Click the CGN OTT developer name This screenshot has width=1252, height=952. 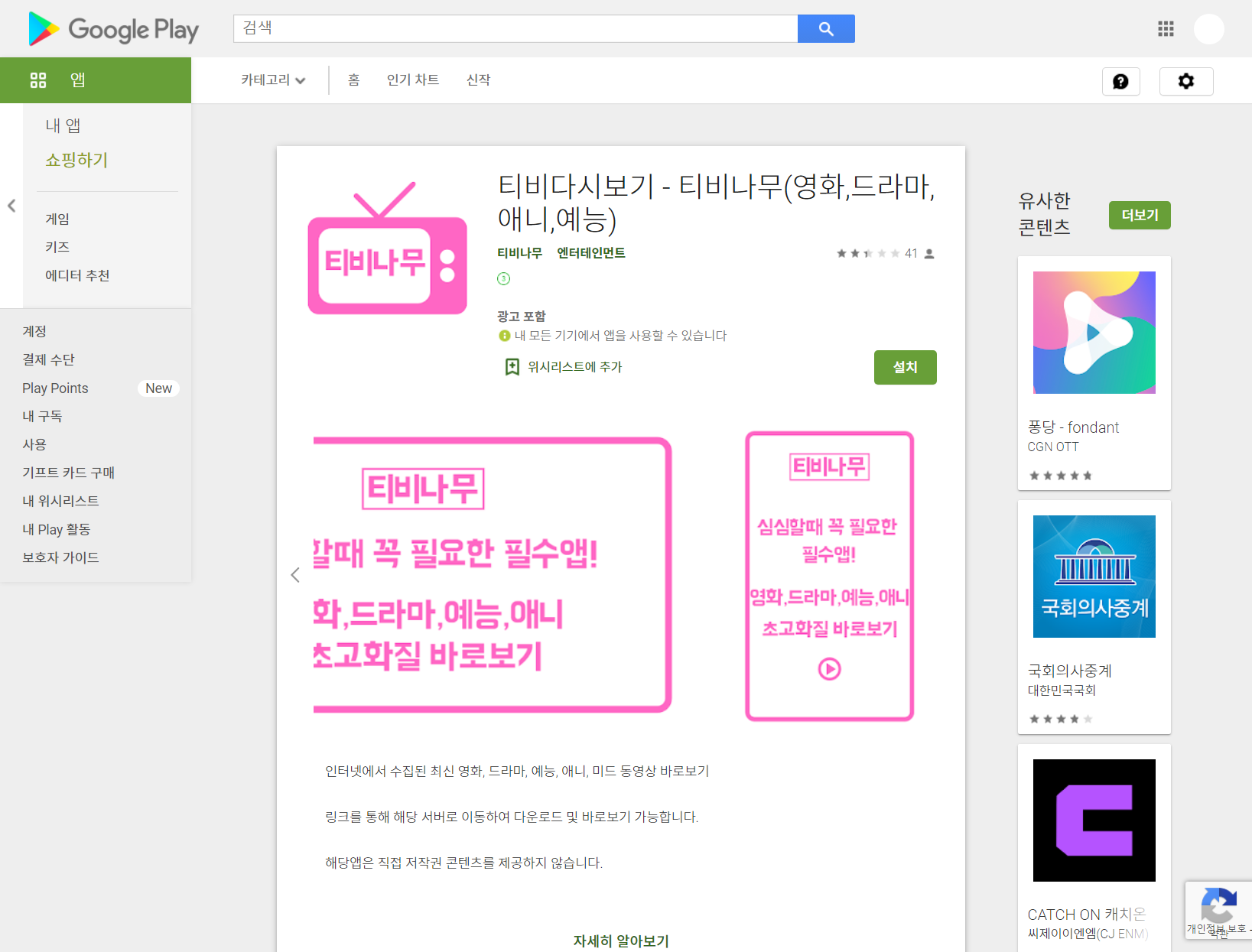(1053, 447)
